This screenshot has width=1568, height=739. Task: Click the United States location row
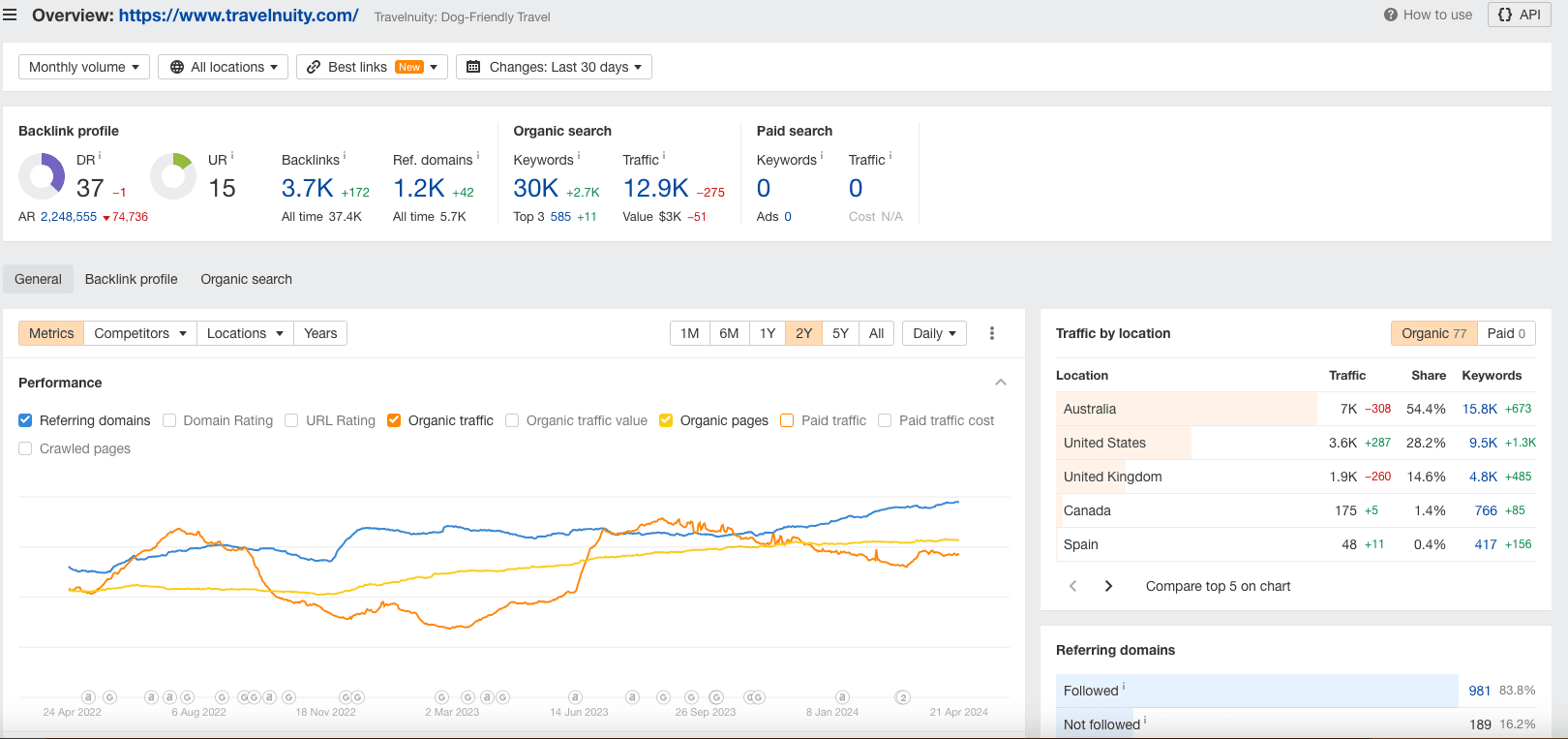pyautogui.click(x=1296, y=443)
